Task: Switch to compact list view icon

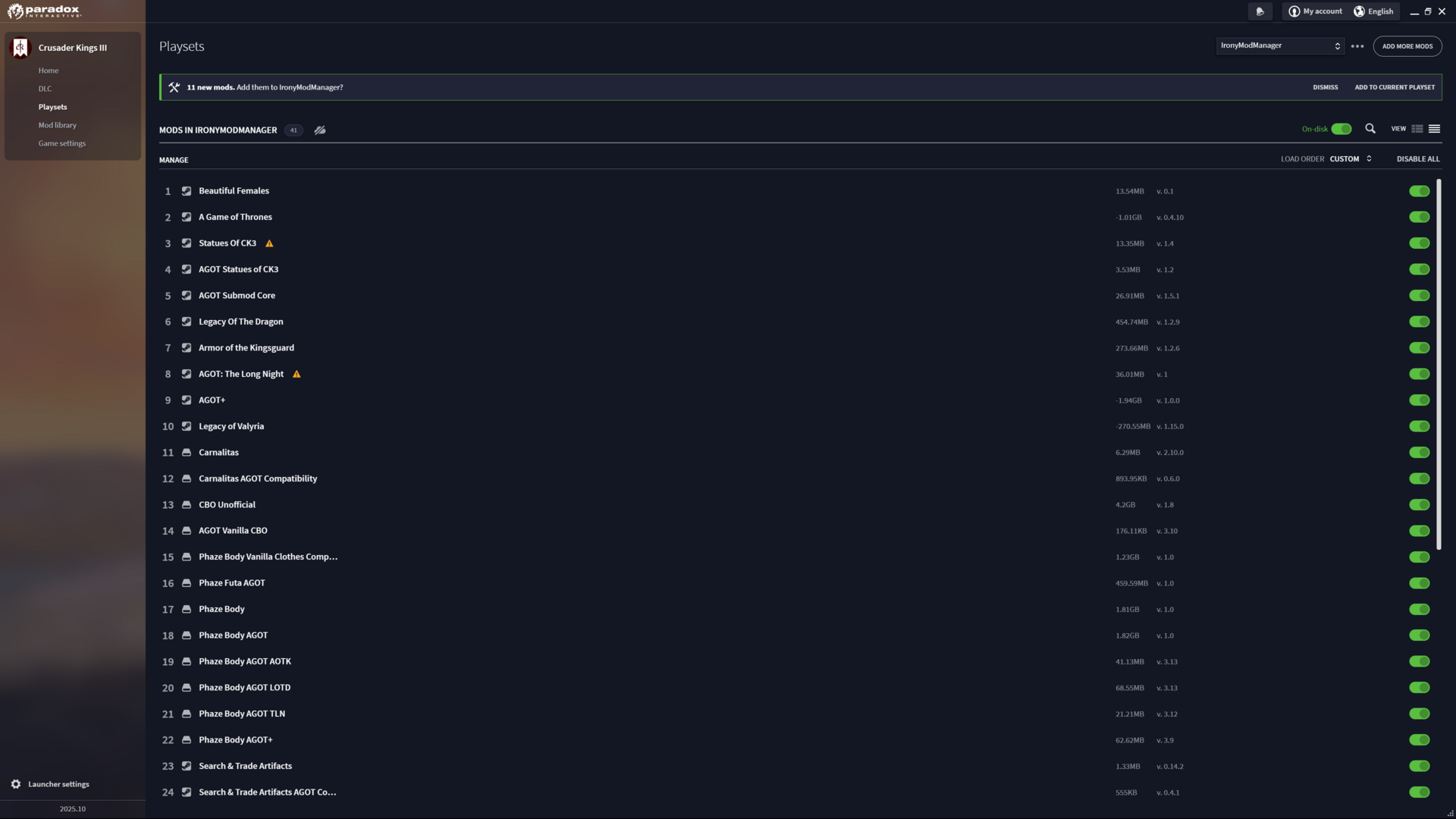Action: pos(1435,129)
